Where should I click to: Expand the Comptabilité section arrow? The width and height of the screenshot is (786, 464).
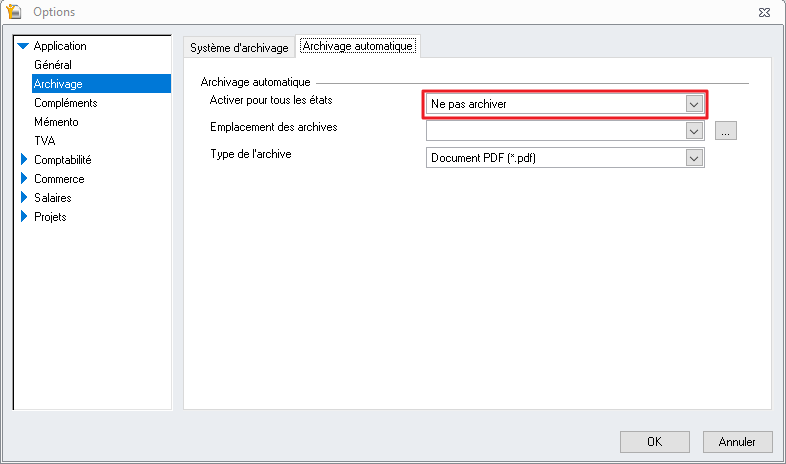24,160
